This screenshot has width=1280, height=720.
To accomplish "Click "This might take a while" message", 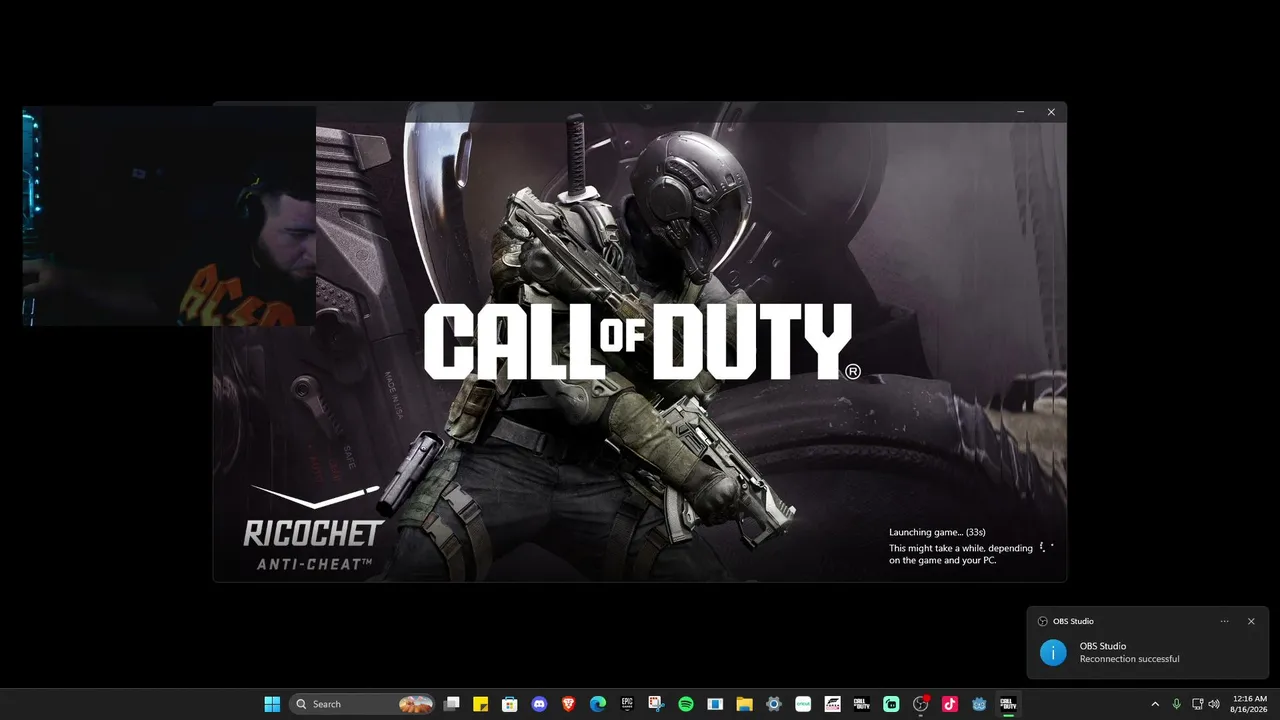I will click(961, 554).
